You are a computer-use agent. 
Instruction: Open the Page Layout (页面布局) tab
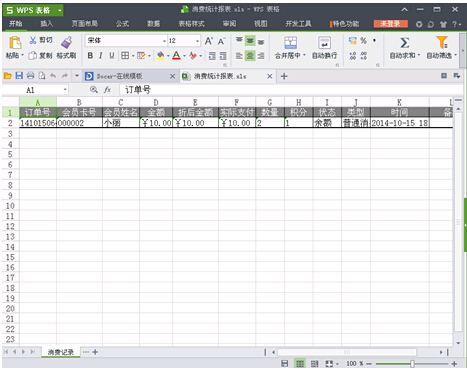(x=85, y=24)
